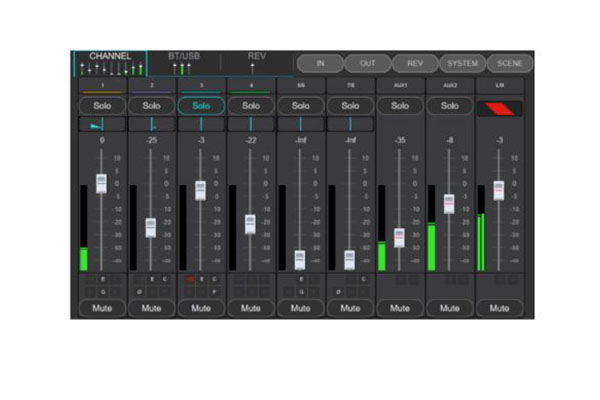Click the E indicator on channel 1
Image resolution: width=600 pixels, height=400 pixels.
click(x=103, y=279)
